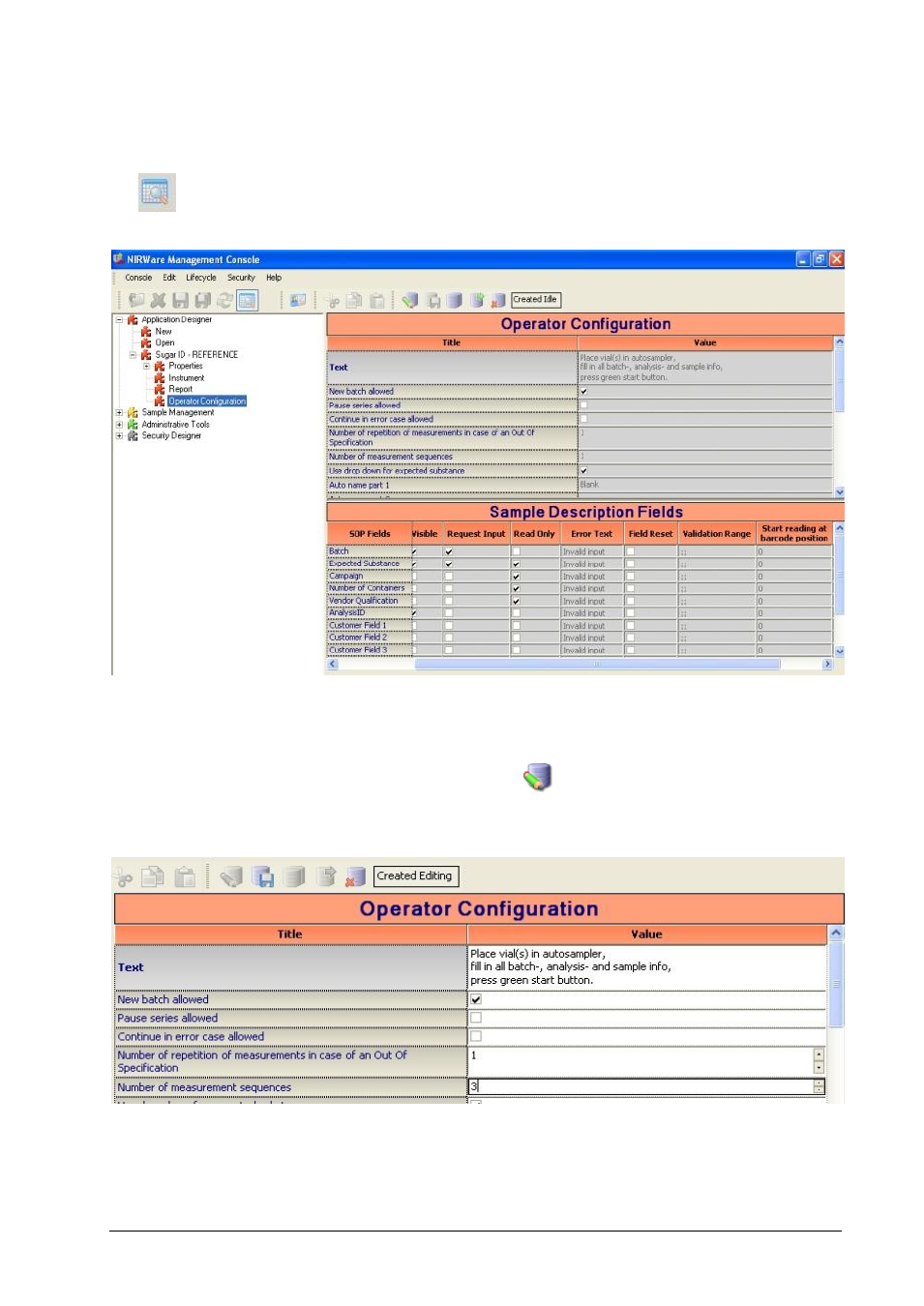Click the paste clipboard icon in lower toolbar
Image resolution: width=924 pixels, height=1306 pixels.
point(186,876)
